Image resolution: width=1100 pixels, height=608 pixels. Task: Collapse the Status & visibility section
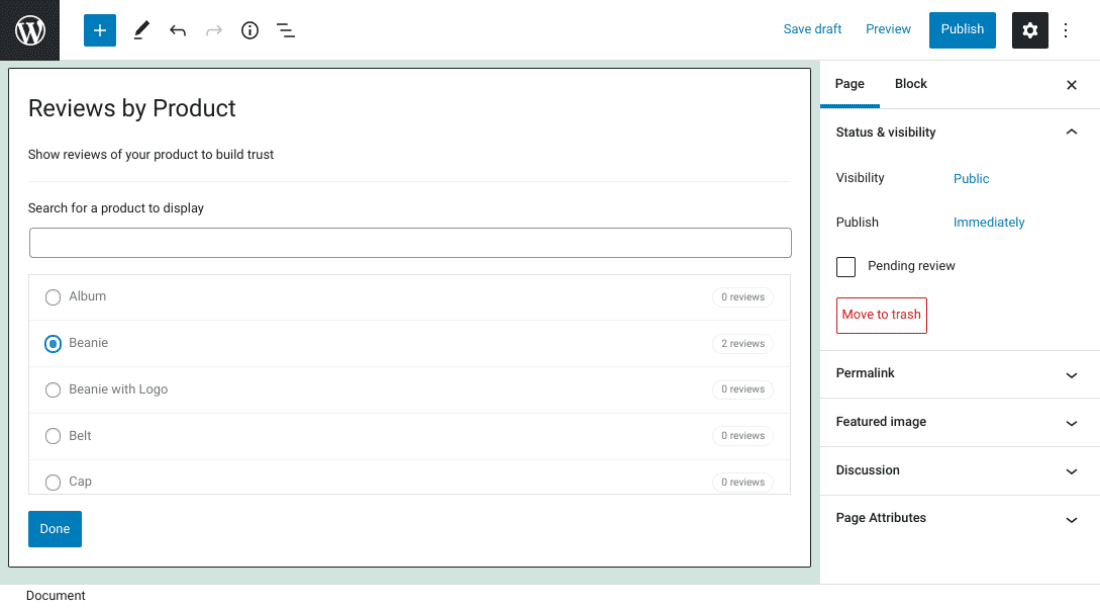pyautogui.click(x=1071, y=132)
